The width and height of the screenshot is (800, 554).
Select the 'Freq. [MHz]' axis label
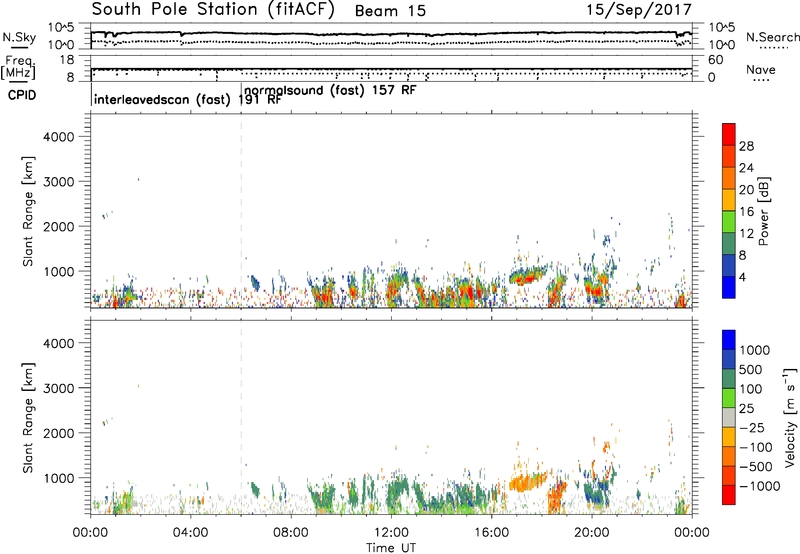click(18, 68)
